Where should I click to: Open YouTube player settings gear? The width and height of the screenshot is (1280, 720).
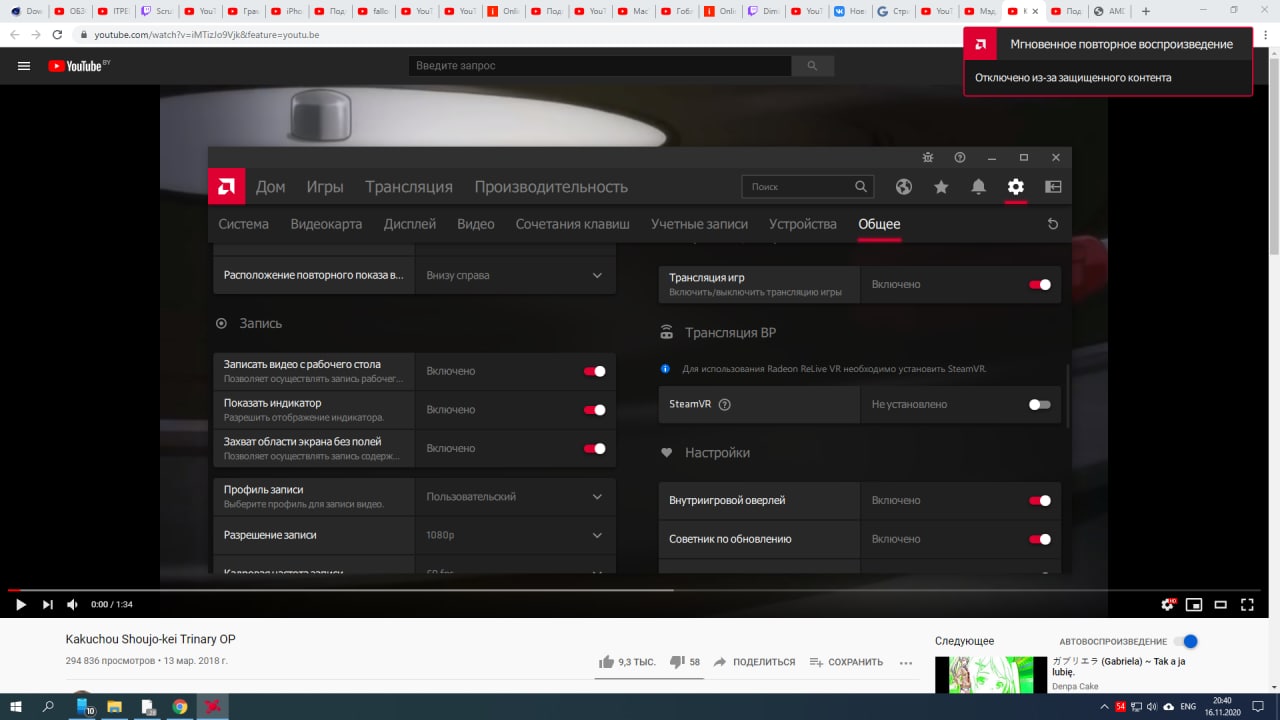coord(1168,604)
